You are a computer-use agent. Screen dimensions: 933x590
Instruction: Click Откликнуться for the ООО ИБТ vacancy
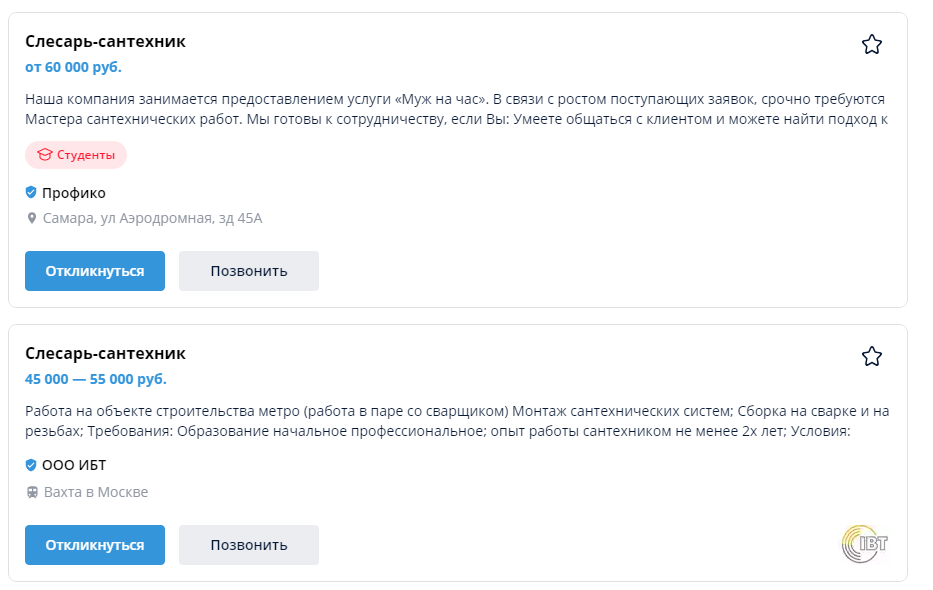click(95, 545)
